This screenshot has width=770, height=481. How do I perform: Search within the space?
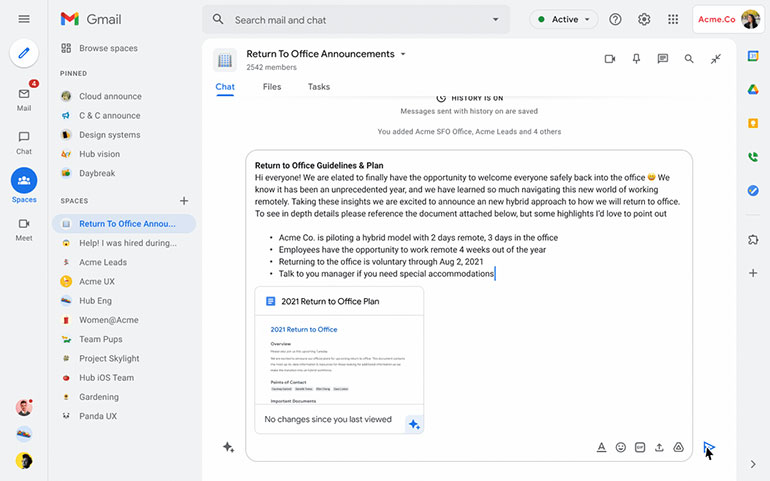click(689, 59)
